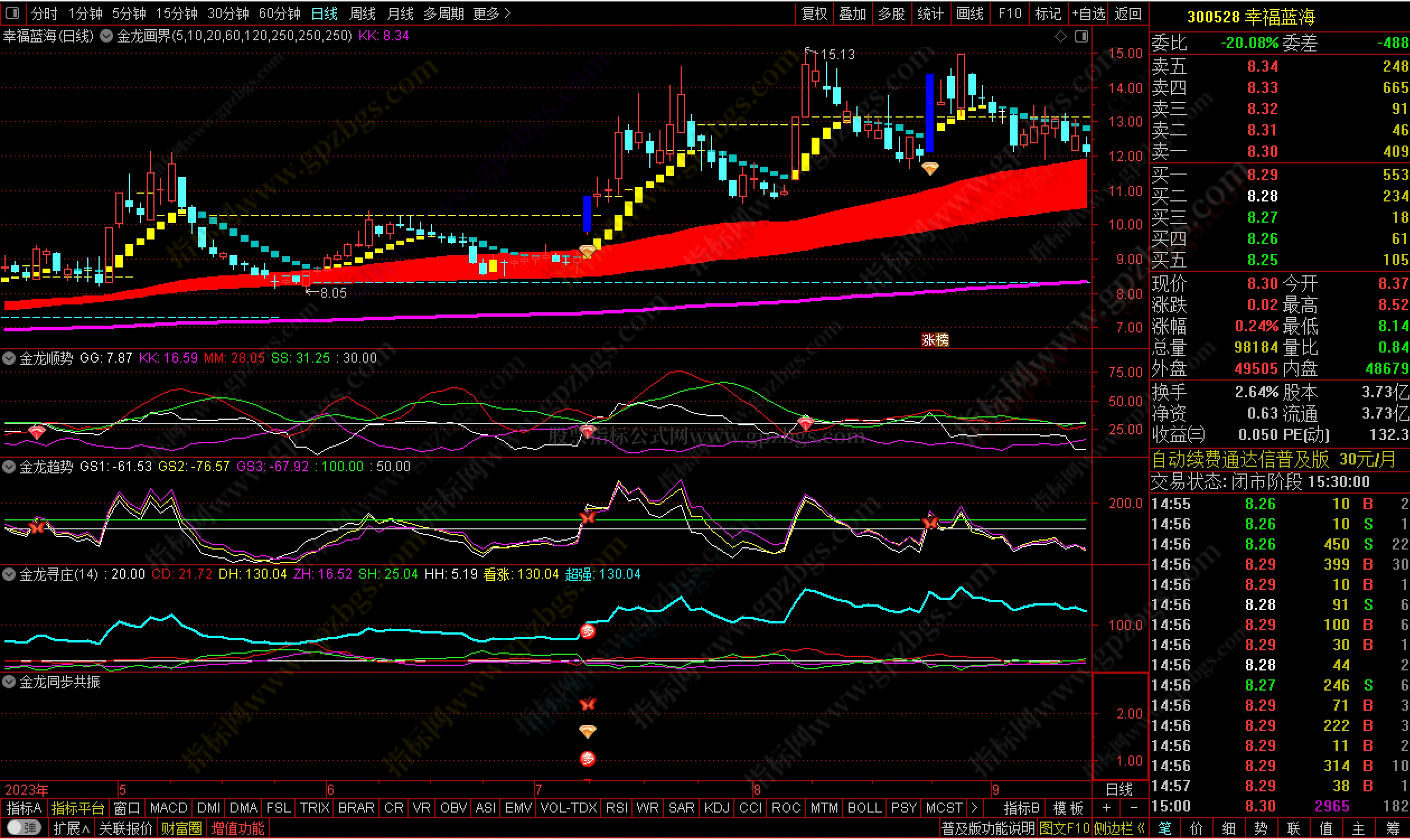Toggle the 弹 popup switch

click(x=24, y=828)
